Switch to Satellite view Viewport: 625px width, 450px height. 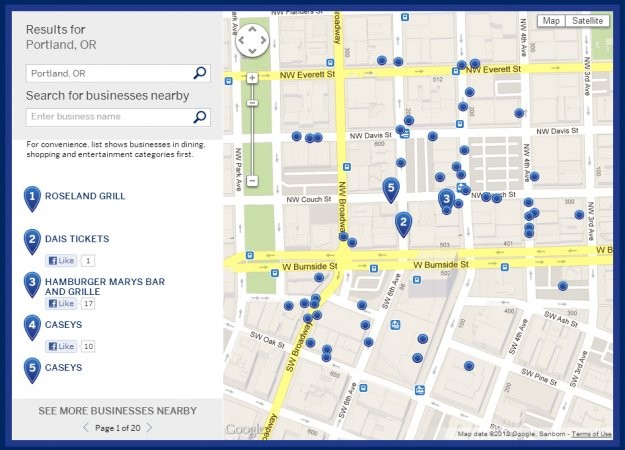[x=587, y=21]
